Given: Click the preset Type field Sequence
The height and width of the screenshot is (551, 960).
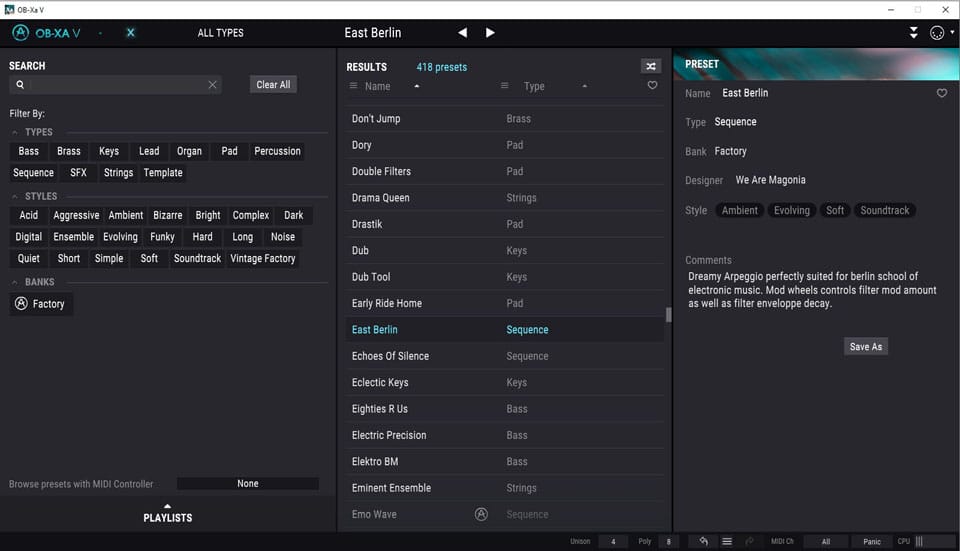Looking at the screenshot, I should pyautogui.click(x=735, y=122).
